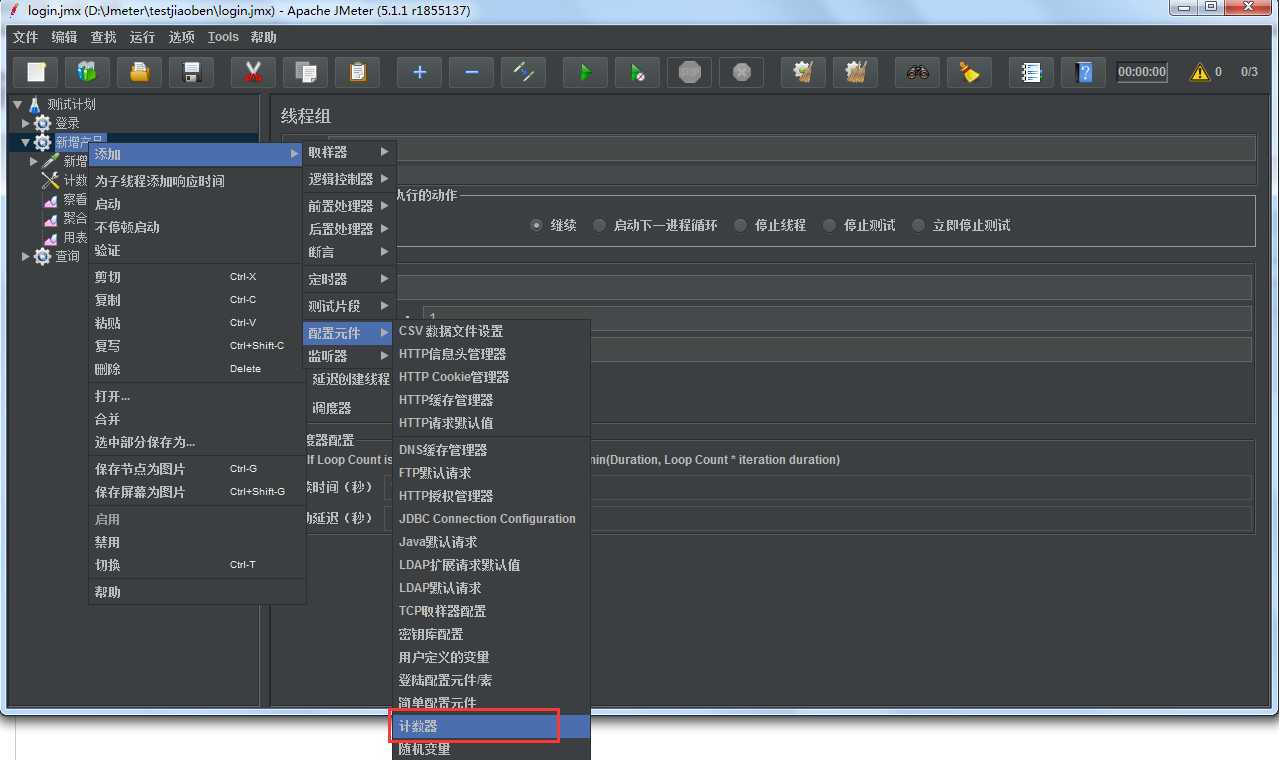
Task: Click the Help question mark icon
Action: tap(1083, 72)
